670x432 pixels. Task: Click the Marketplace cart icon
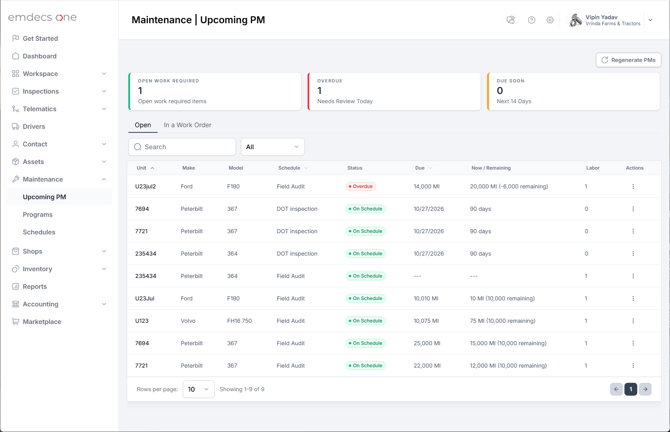tap(15, 321)
